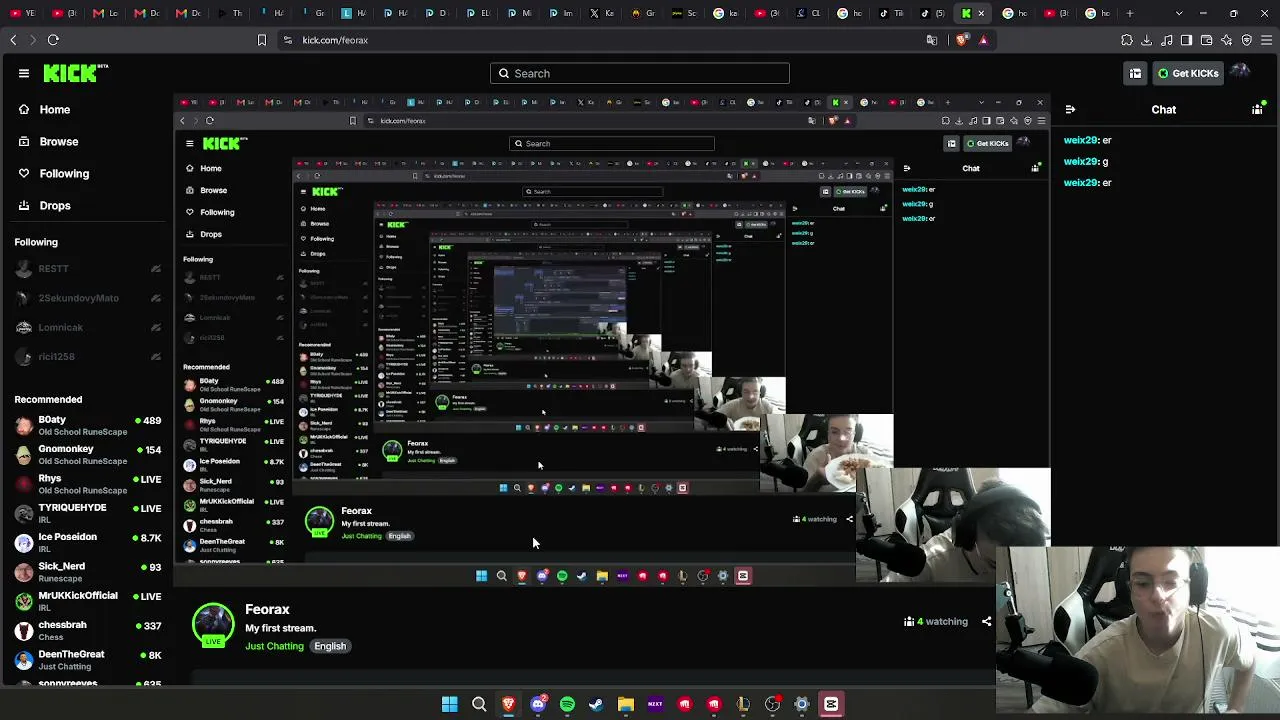Open the Home page in sidebar
1280x720 pixels.
[44, 109]
